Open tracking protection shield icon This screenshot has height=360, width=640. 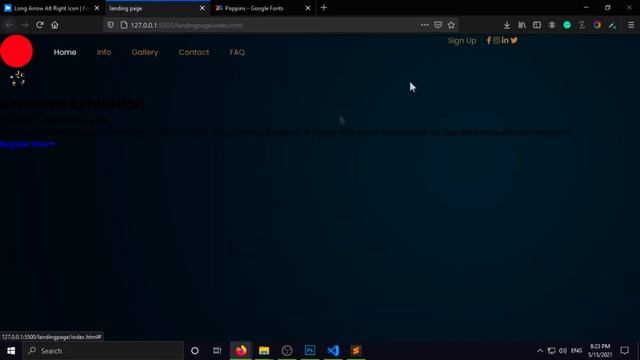[110, 25]
